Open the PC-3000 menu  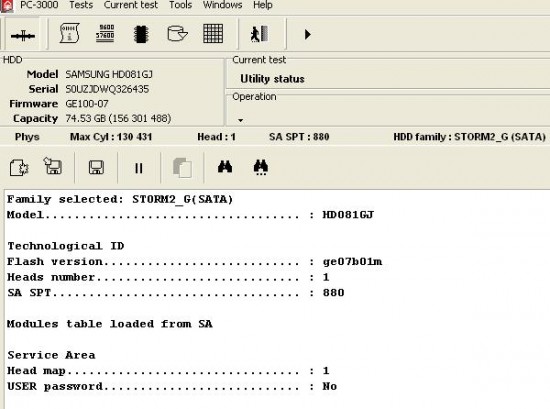(39, 5)
